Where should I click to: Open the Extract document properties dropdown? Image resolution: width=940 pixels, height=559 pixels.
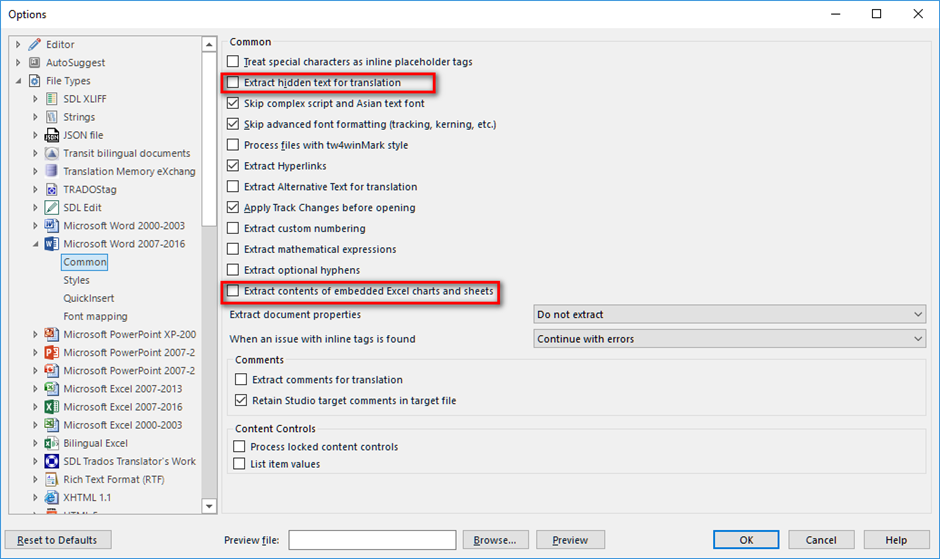[730, 314]
